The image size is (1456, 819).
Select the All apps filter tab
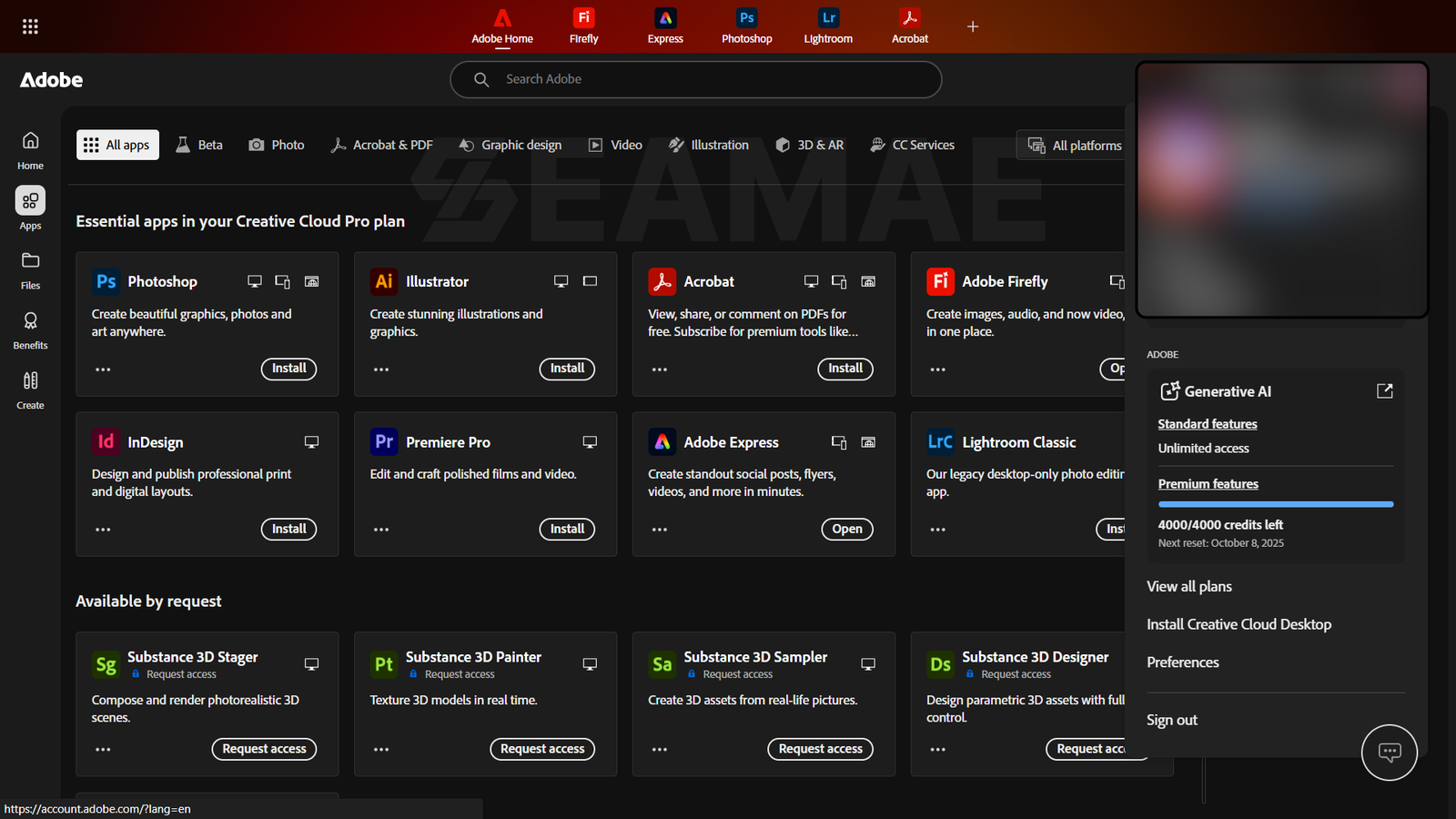[117, 145]
